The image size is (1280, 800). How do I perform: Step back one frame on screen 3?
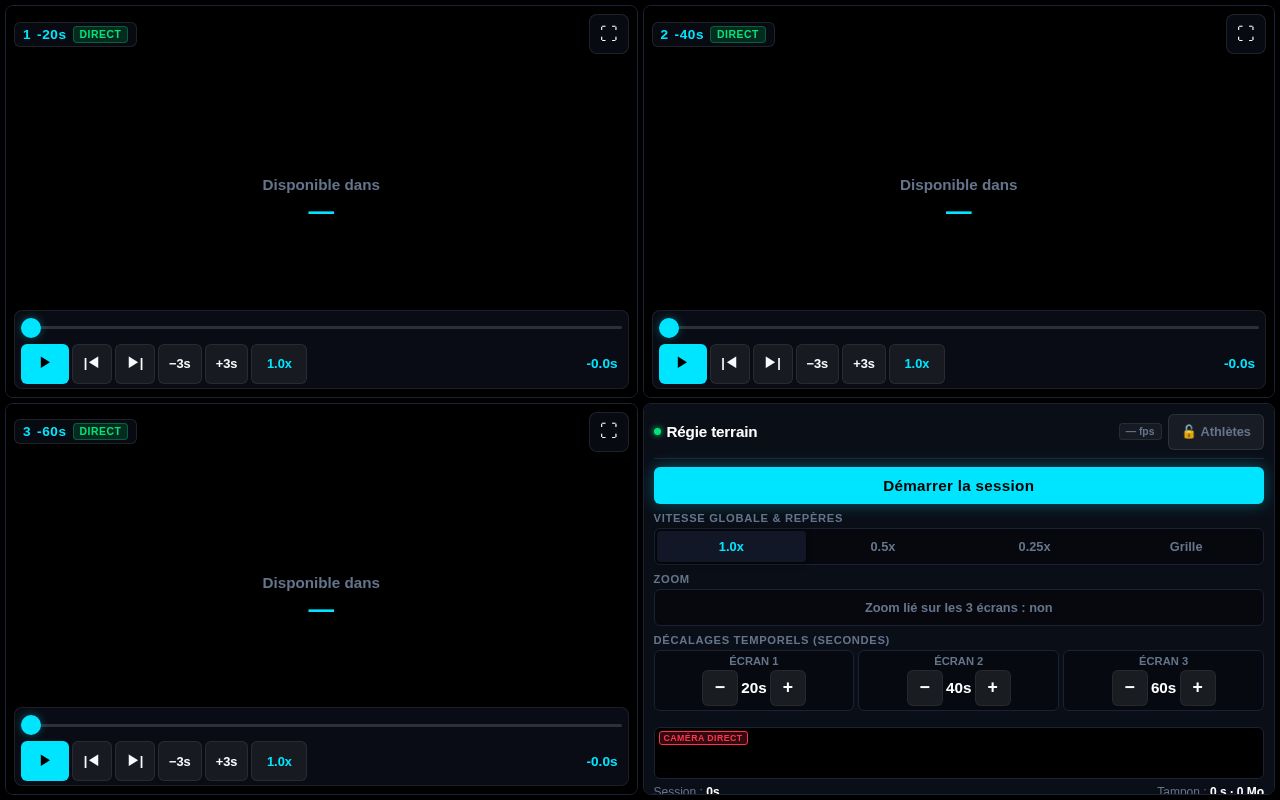[92, 761]
